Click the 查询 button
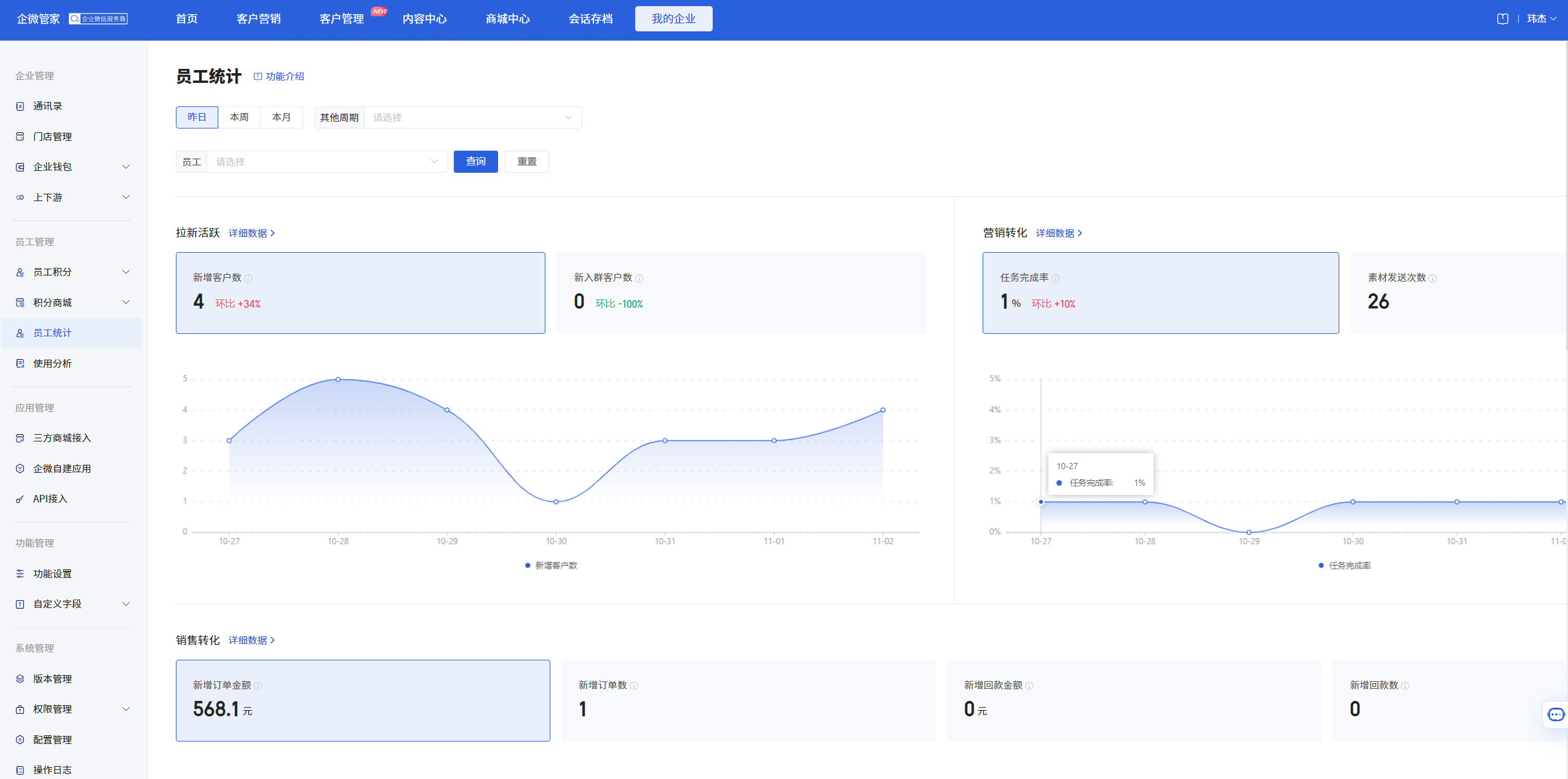 (476, 162)
